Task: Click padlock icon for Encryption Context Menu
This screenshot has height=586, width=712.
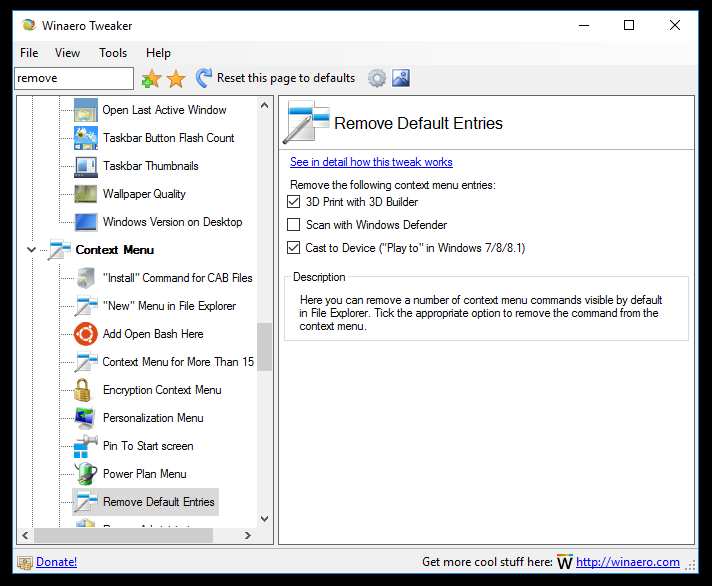Action: point(83,390)
